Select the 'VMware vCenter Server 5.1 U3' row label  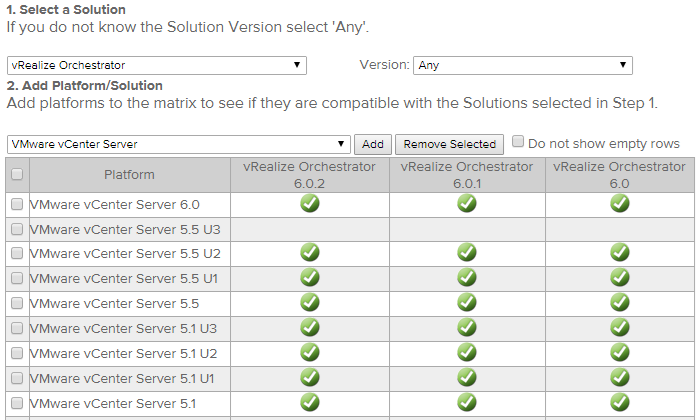pyautogui.click(x=123, y=329)
